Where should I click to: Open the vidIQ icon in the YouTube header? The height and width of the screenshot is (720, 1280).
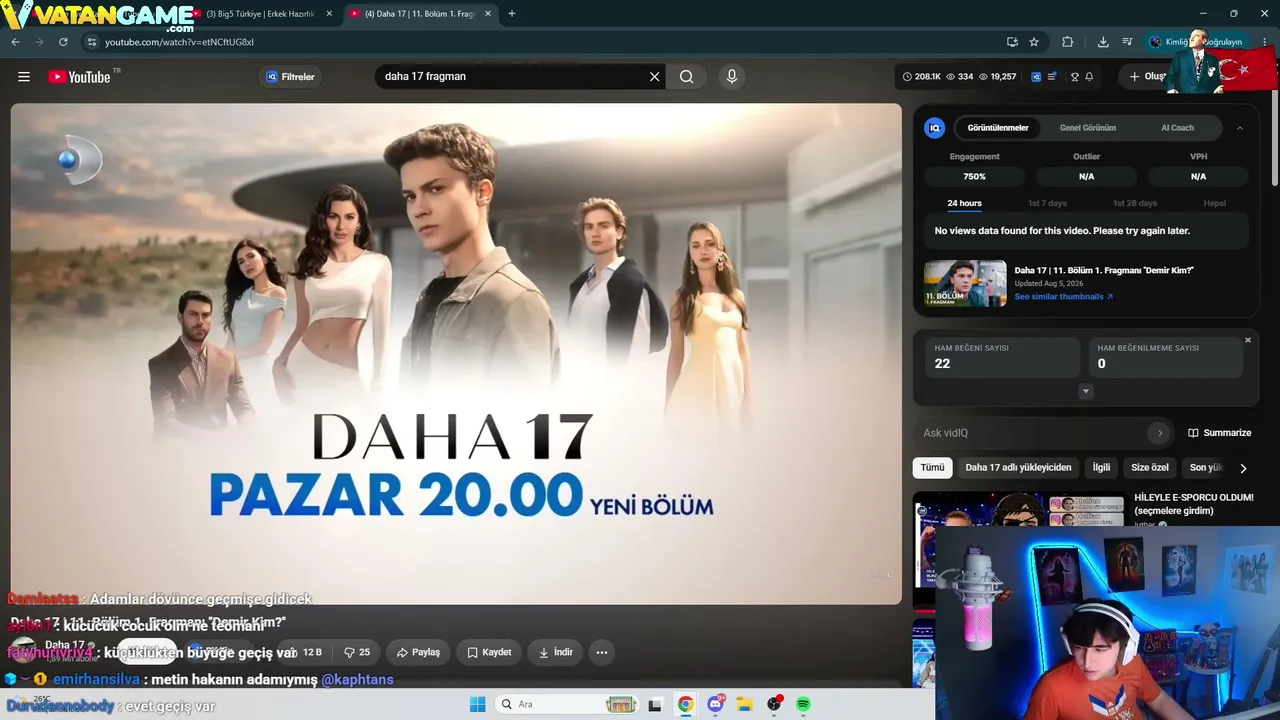1036,77
